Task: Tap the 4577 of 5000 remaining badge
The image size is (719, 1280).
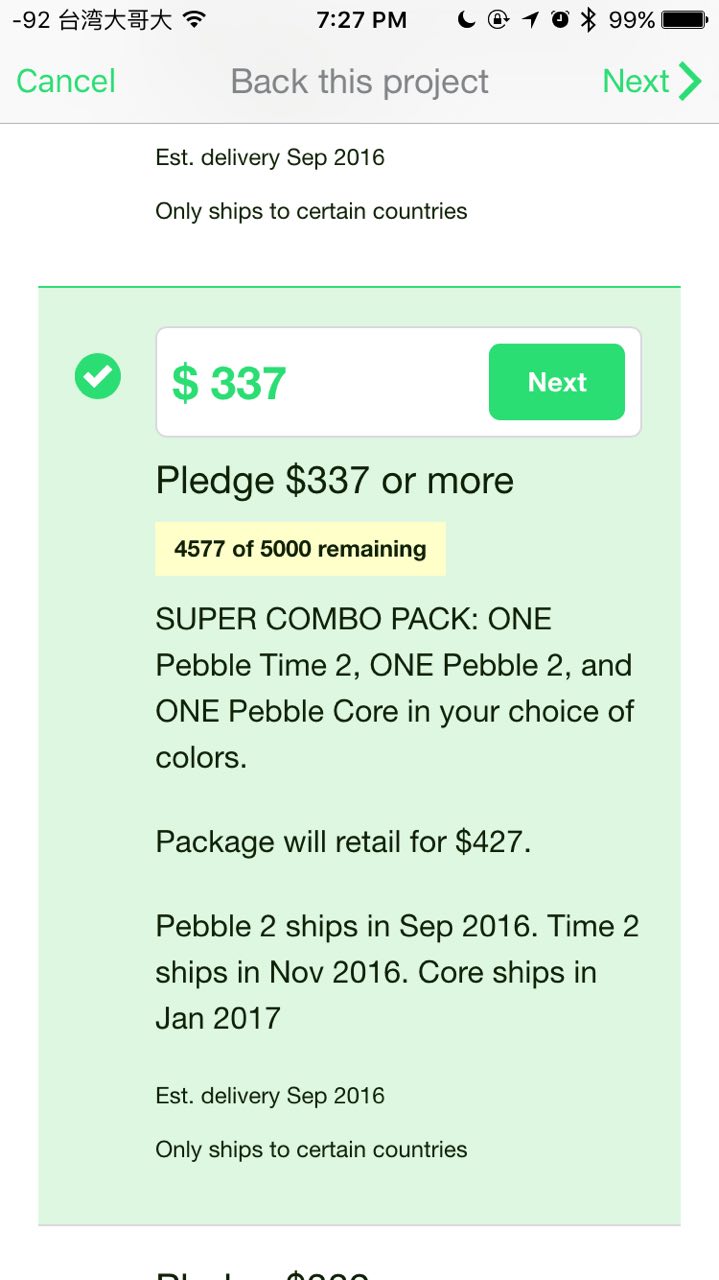Action: coord(300,549)
